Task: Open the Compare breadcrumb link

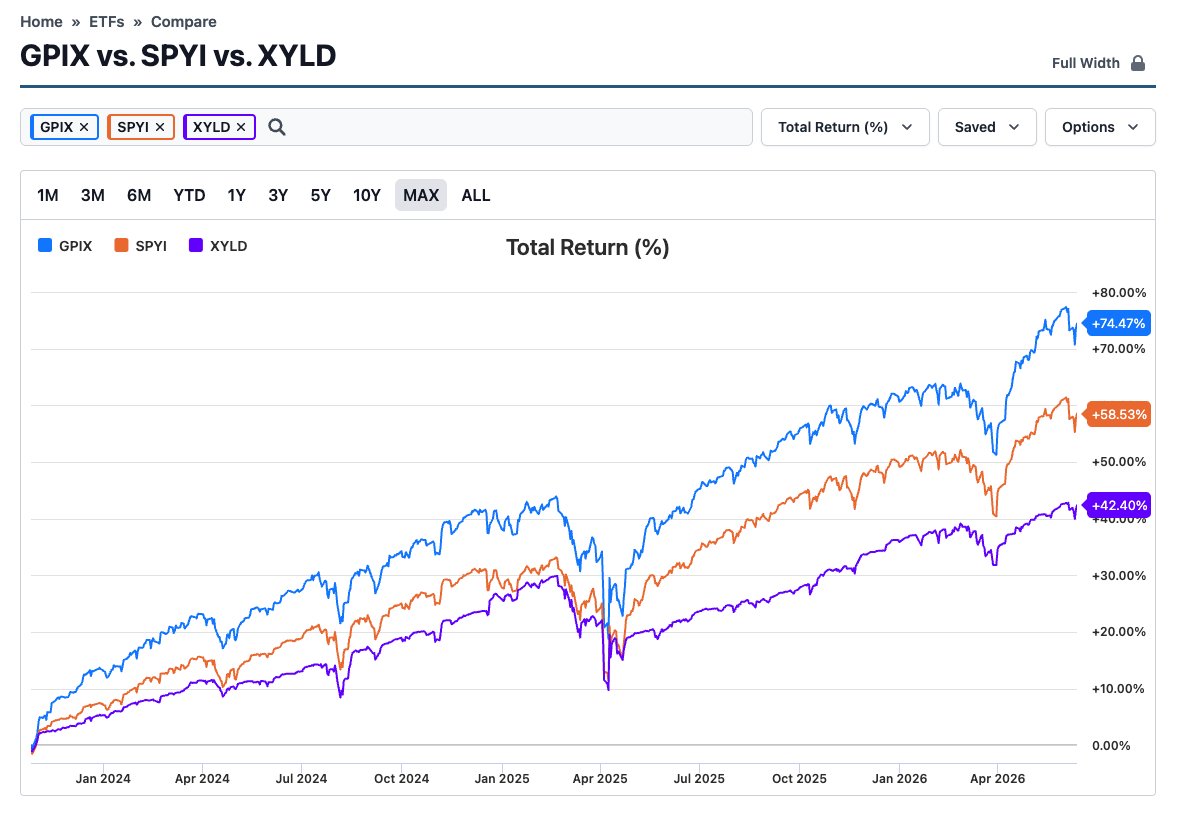Action: [183, 22]
